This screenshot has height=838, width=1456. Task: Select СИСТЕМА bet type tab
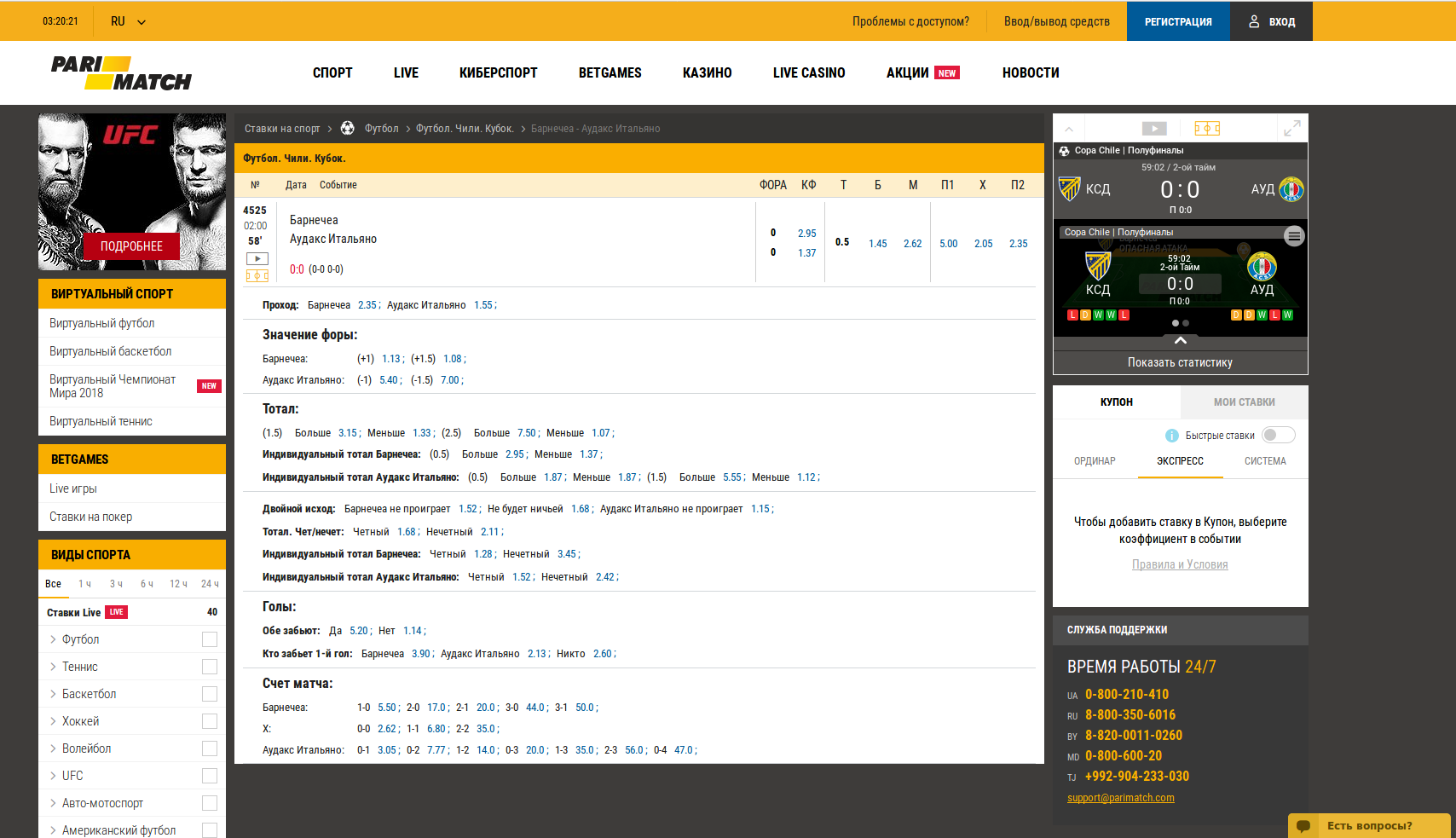point(1265,461)
